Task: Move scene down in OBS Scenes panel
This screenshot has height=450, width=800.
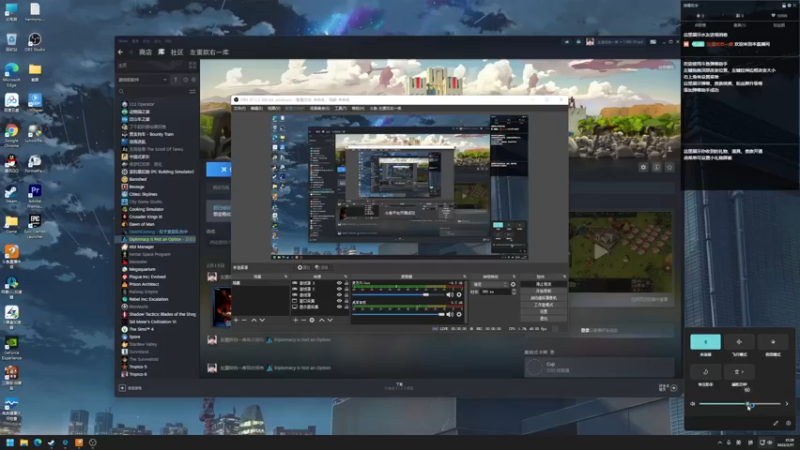Action: click(x=262, y=320)
